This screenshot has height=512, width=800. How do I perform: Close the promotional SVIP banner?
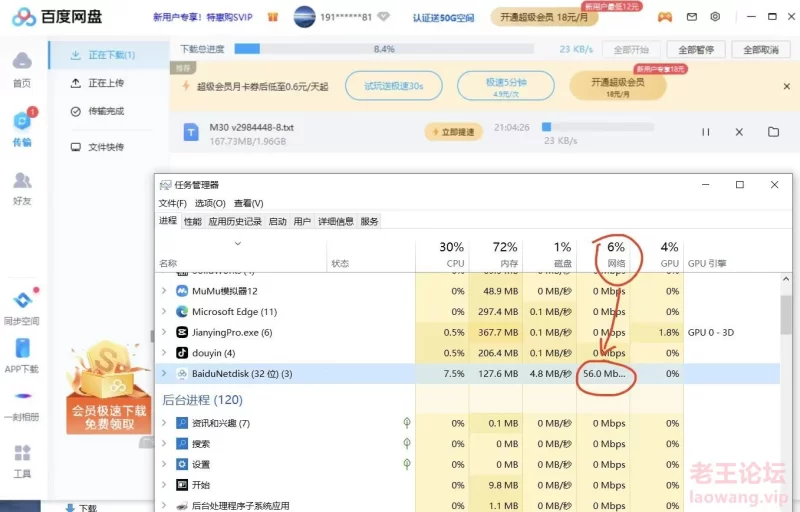tap(787, 86)
